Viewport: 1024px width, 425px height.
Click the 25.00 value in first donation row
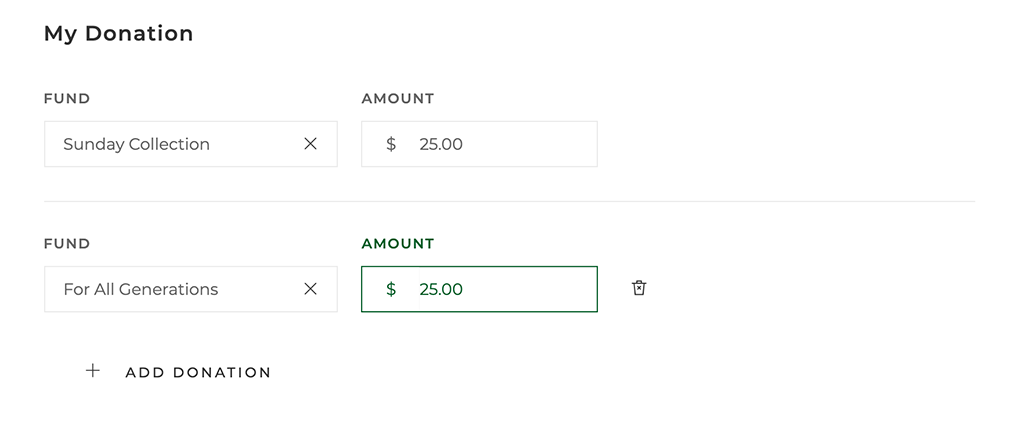coord(441,144)
